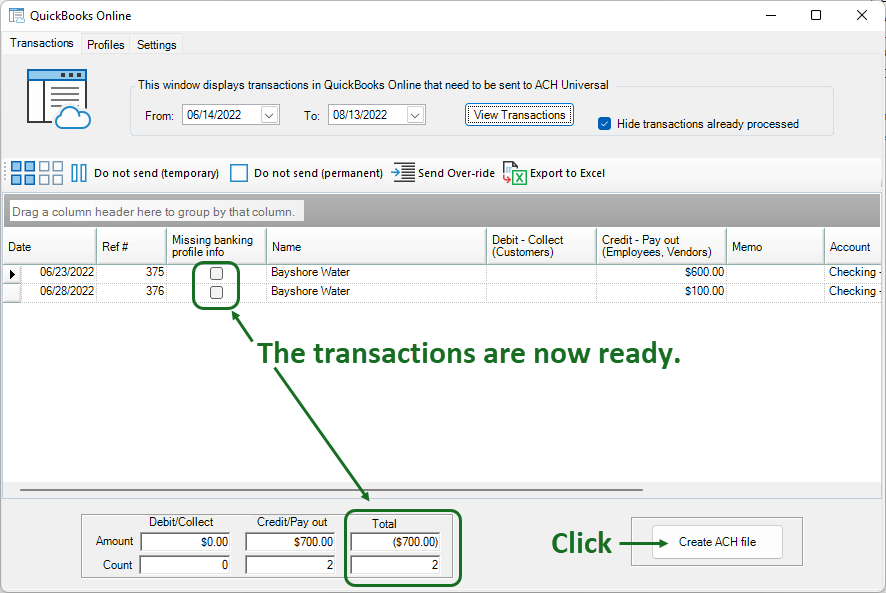
Task: Click the Memo column header
Action: click(775, 246)
